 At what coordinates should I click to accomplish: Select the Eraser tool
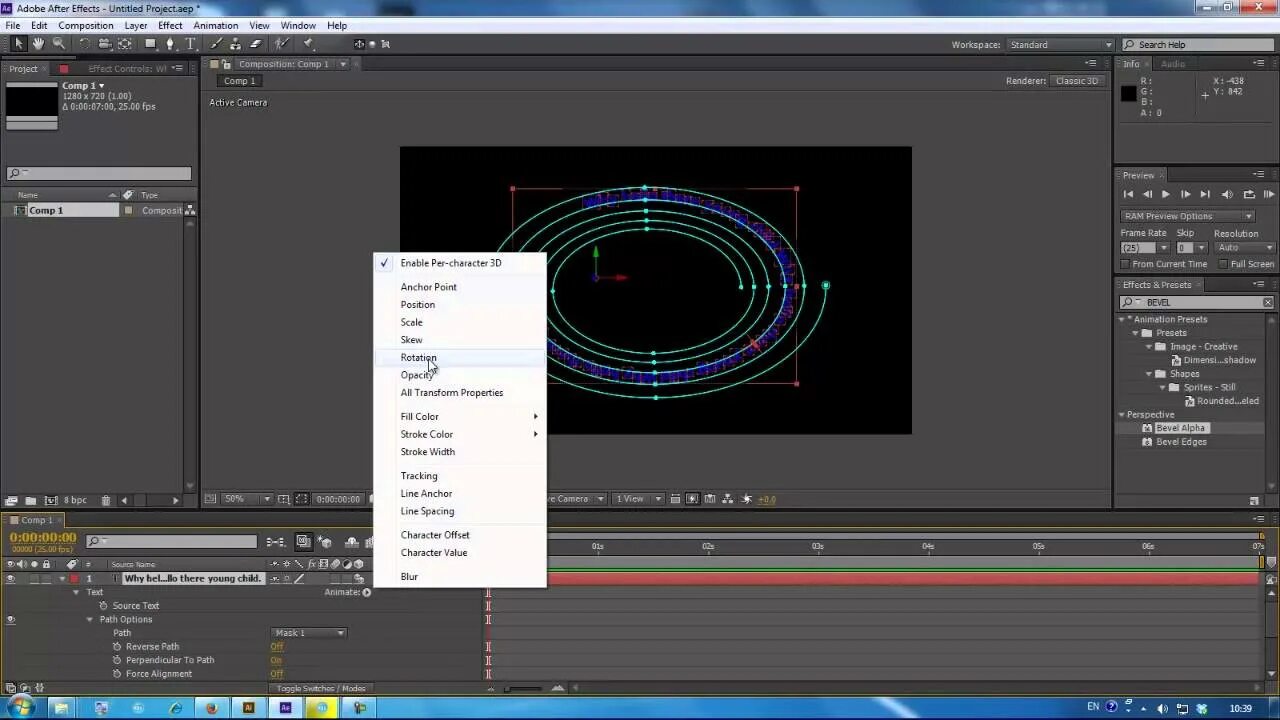click(x=256, y=44)
